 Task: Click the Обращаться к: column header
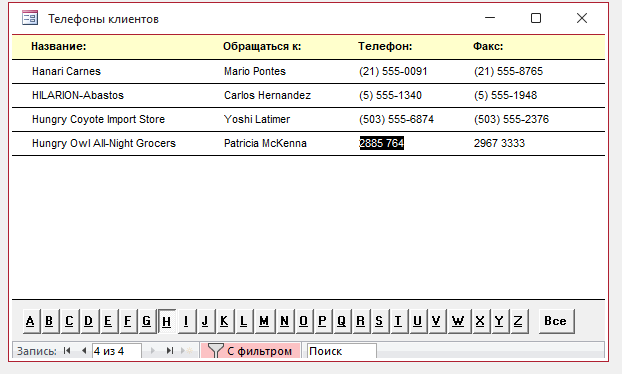click(262, 46)
